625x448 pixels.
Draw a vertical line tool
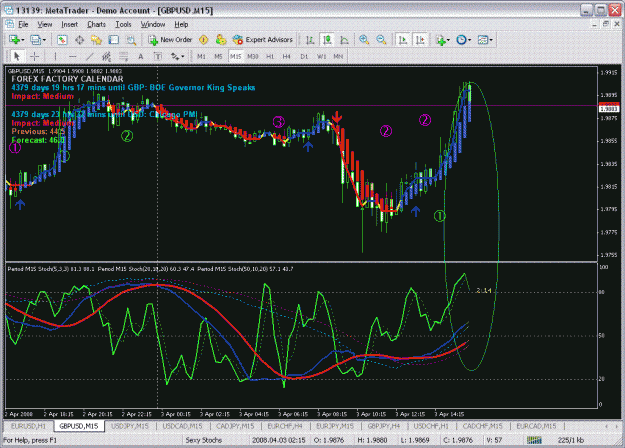coord(55,57)
